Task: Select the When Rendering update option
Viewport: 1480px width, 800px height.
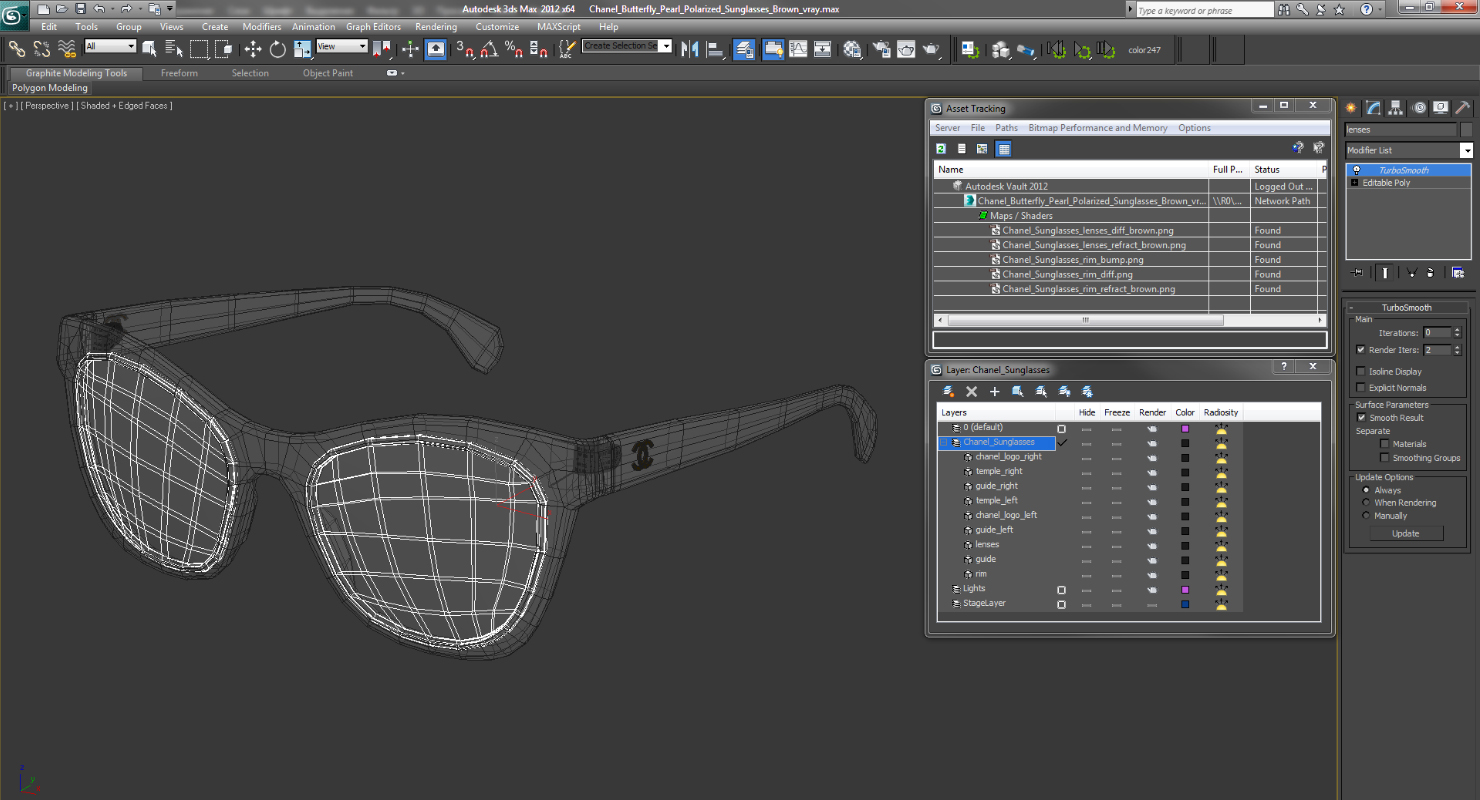Action: coord(1366,503)
